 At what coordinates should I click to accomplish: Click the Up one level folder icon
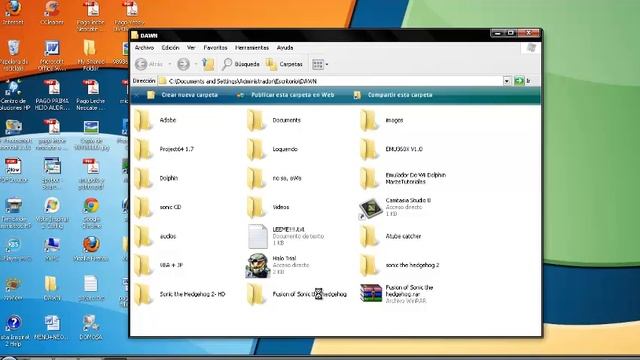pos(208,64)
